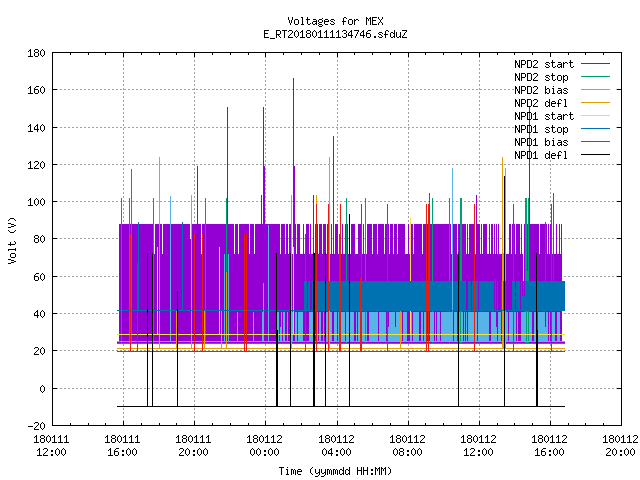
Task: Click the 120 y-axis tick label
Action: pyautogui.click(x=36, y=165)
